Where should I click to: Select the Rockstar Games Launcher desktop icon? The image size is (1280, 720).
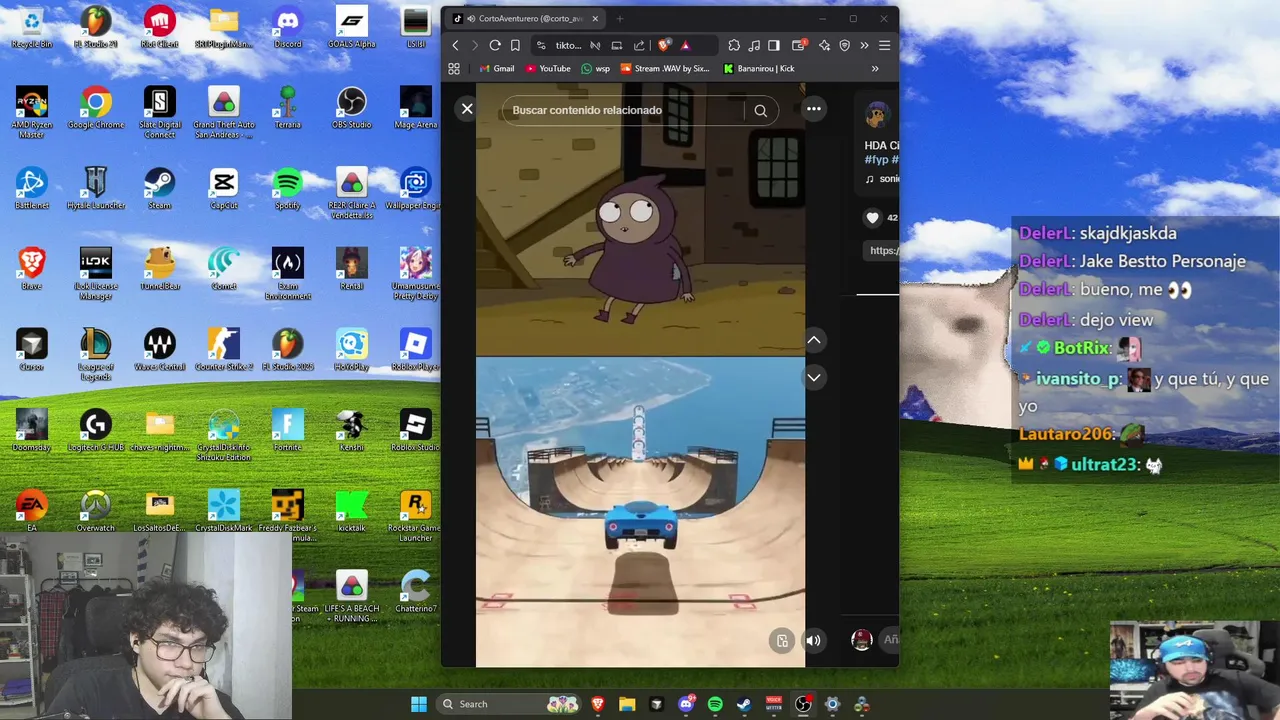coord(416,515)
